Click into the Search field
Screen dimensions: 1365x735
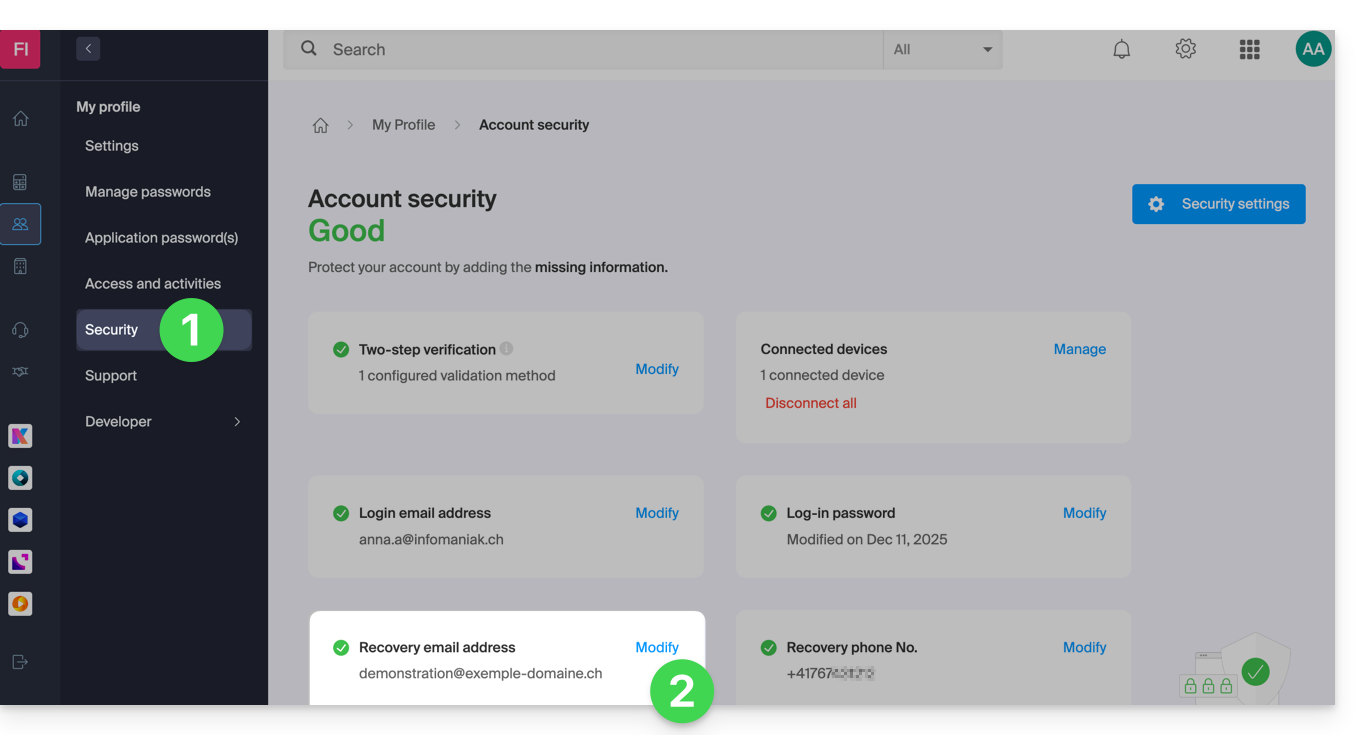[x=600, y=49]
